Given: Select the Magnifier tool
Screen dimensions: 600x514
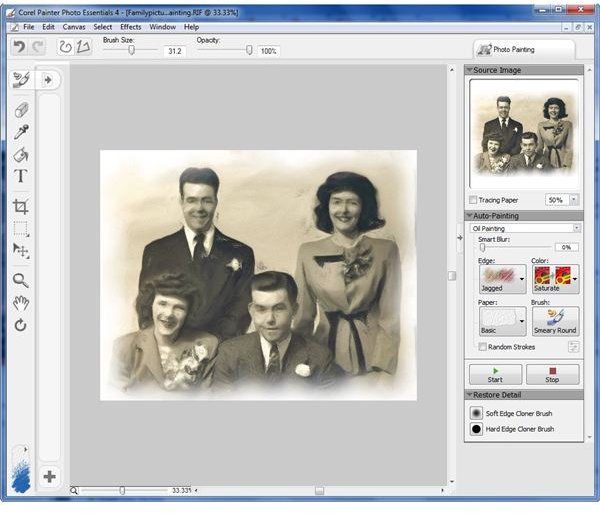Looking at the screenshot, I should tap(21, 281).
